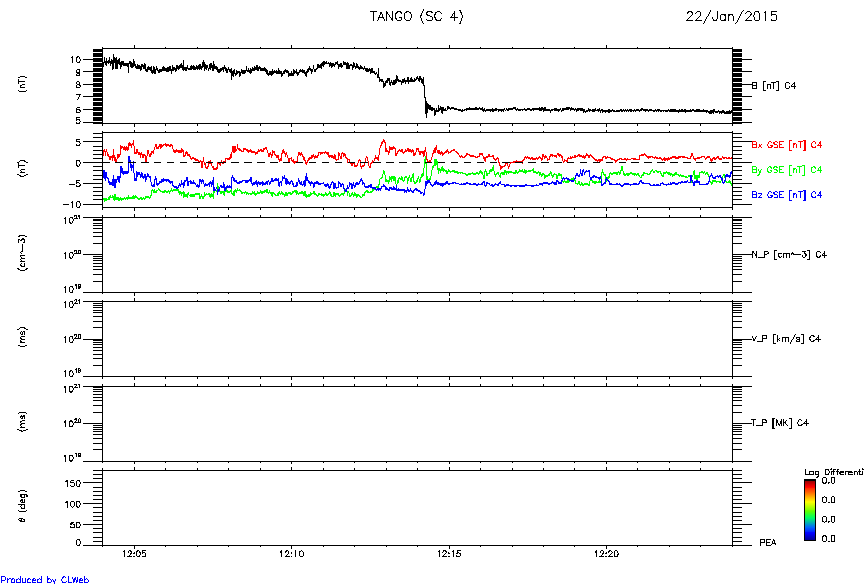Viewport: 864px width, 584px height.
Task: Click the '12:20' time axis tick label
Action: [x=606, y=554]
